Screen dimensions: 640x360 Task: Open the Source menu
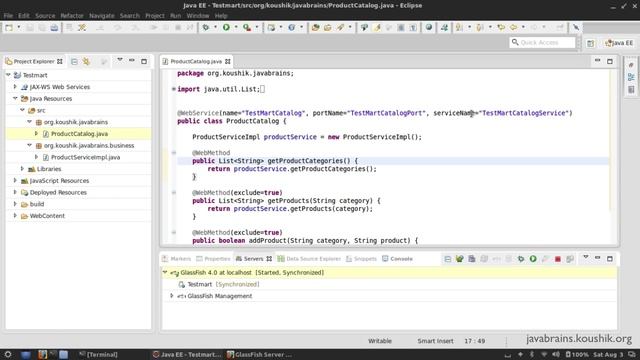pyautogui.click(x=45, y=16)
